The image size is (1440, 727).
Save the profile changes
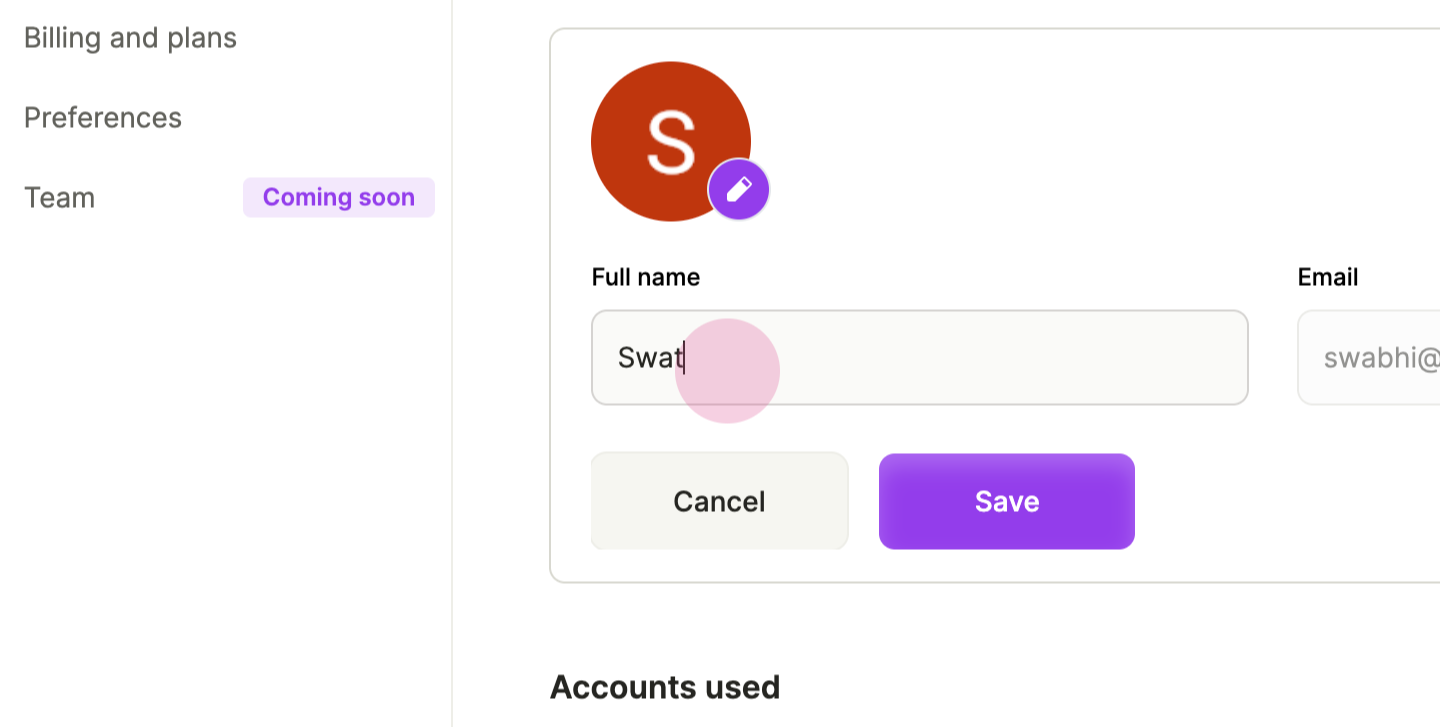click(1007, 501)
